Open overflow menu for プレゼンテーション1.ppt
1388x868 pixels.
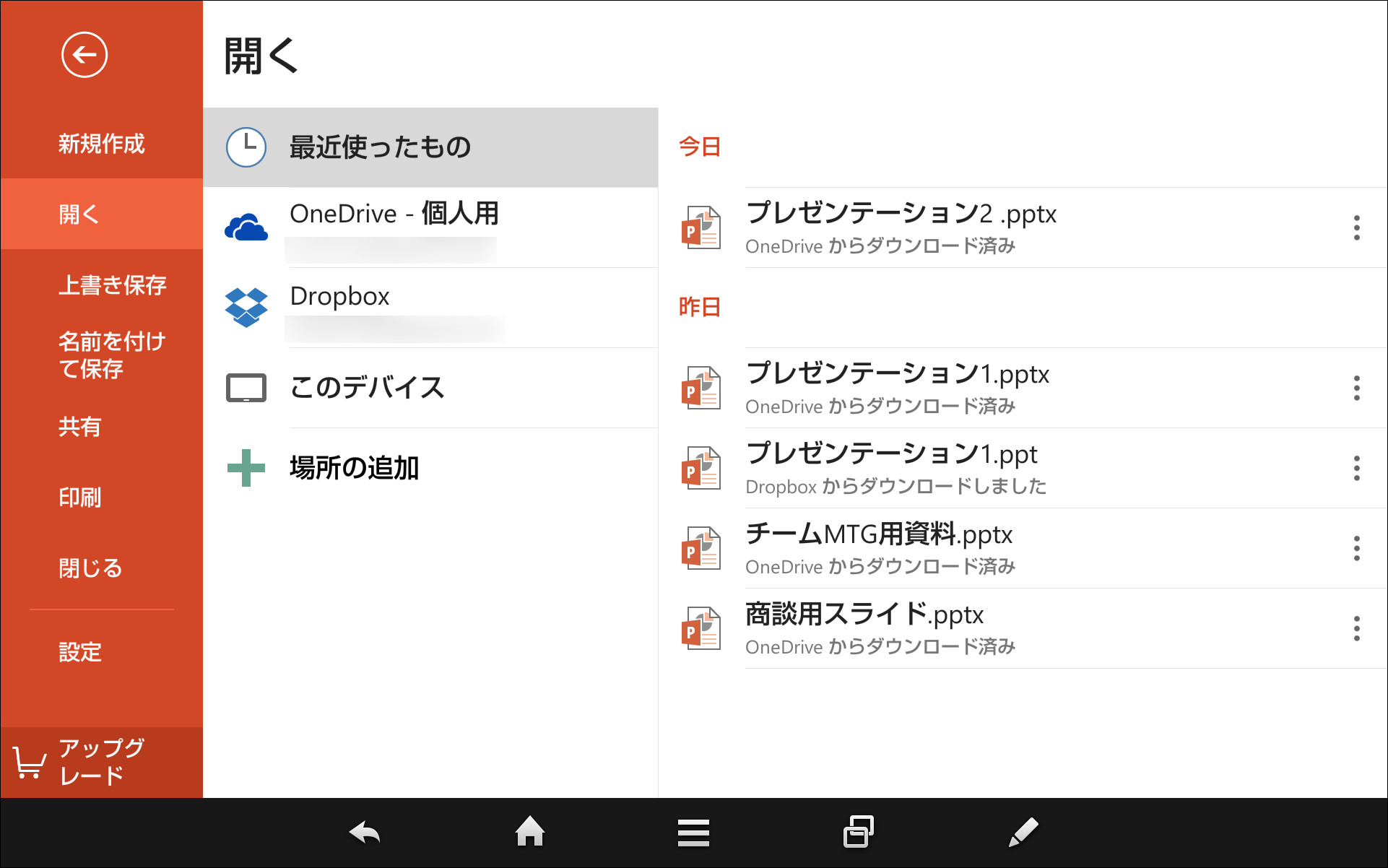point(1357,469)
